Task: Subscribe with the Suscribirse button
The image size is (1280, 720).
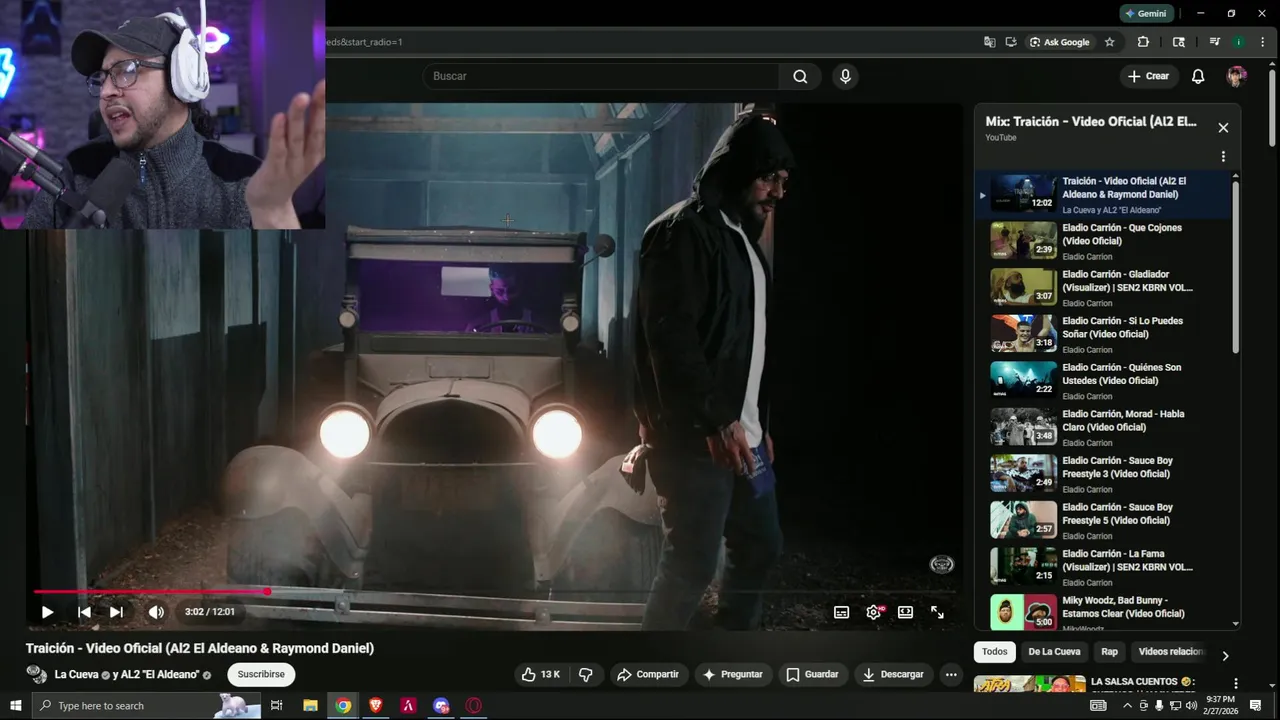Action: click(261, 675)
